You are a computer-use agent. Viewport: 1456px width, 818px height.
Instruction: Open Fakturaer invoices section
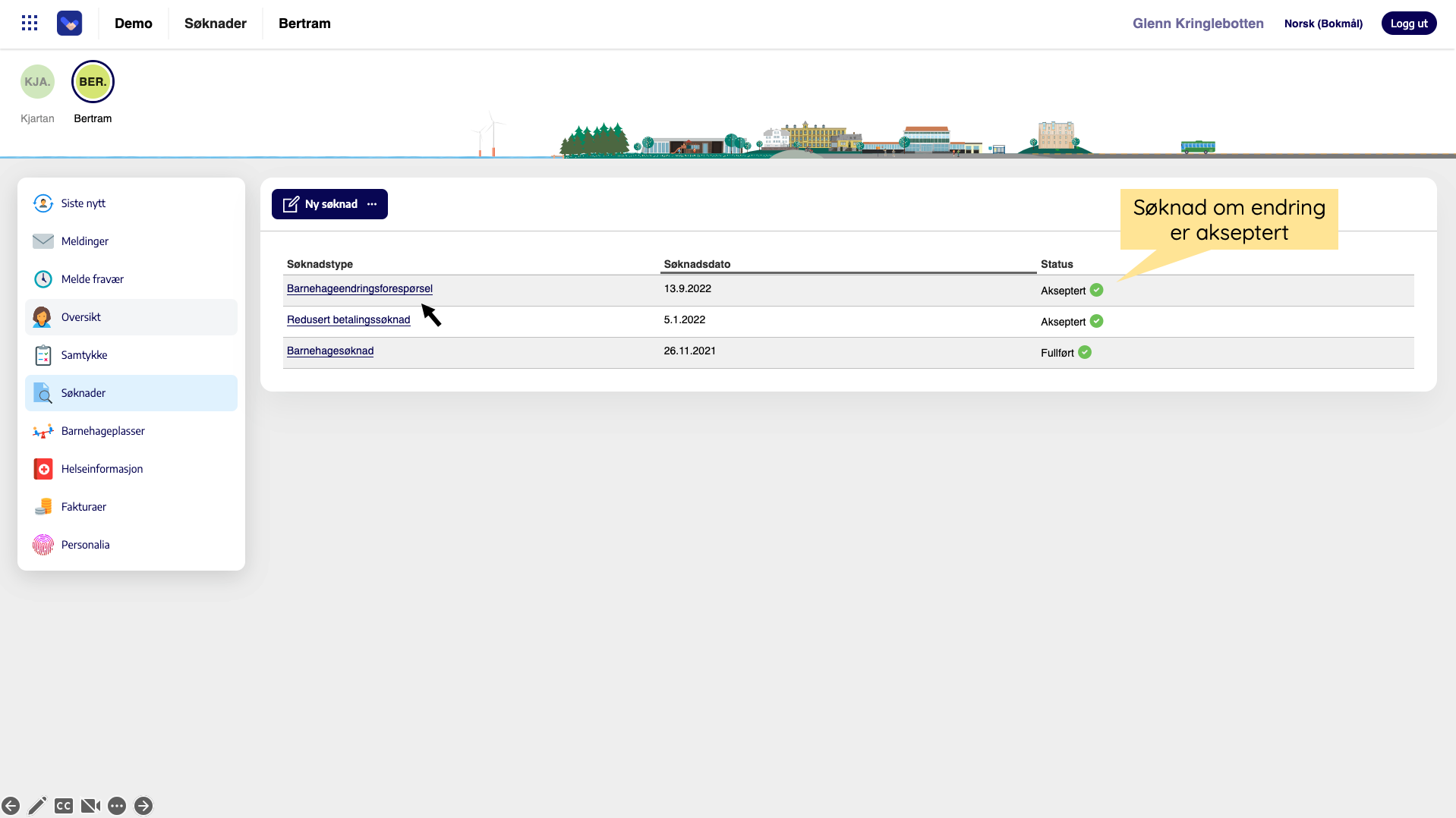click(84, 507)
